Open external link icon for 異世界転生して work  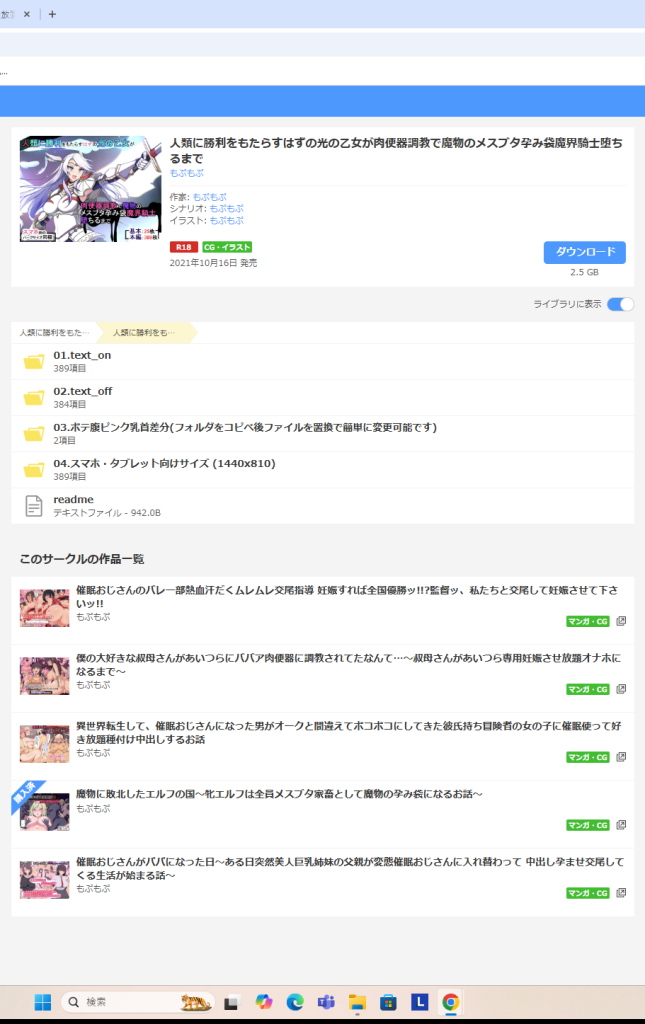point(621,757)
